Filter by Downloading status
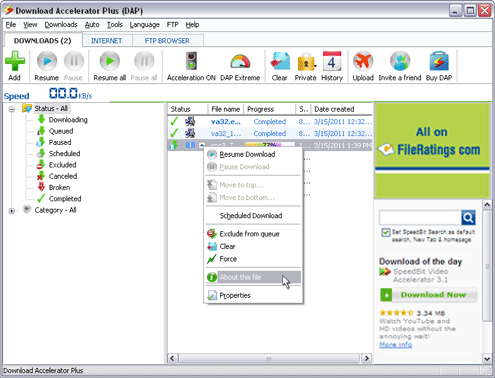The width and height of the screenshot is (495, 378). 68,120
